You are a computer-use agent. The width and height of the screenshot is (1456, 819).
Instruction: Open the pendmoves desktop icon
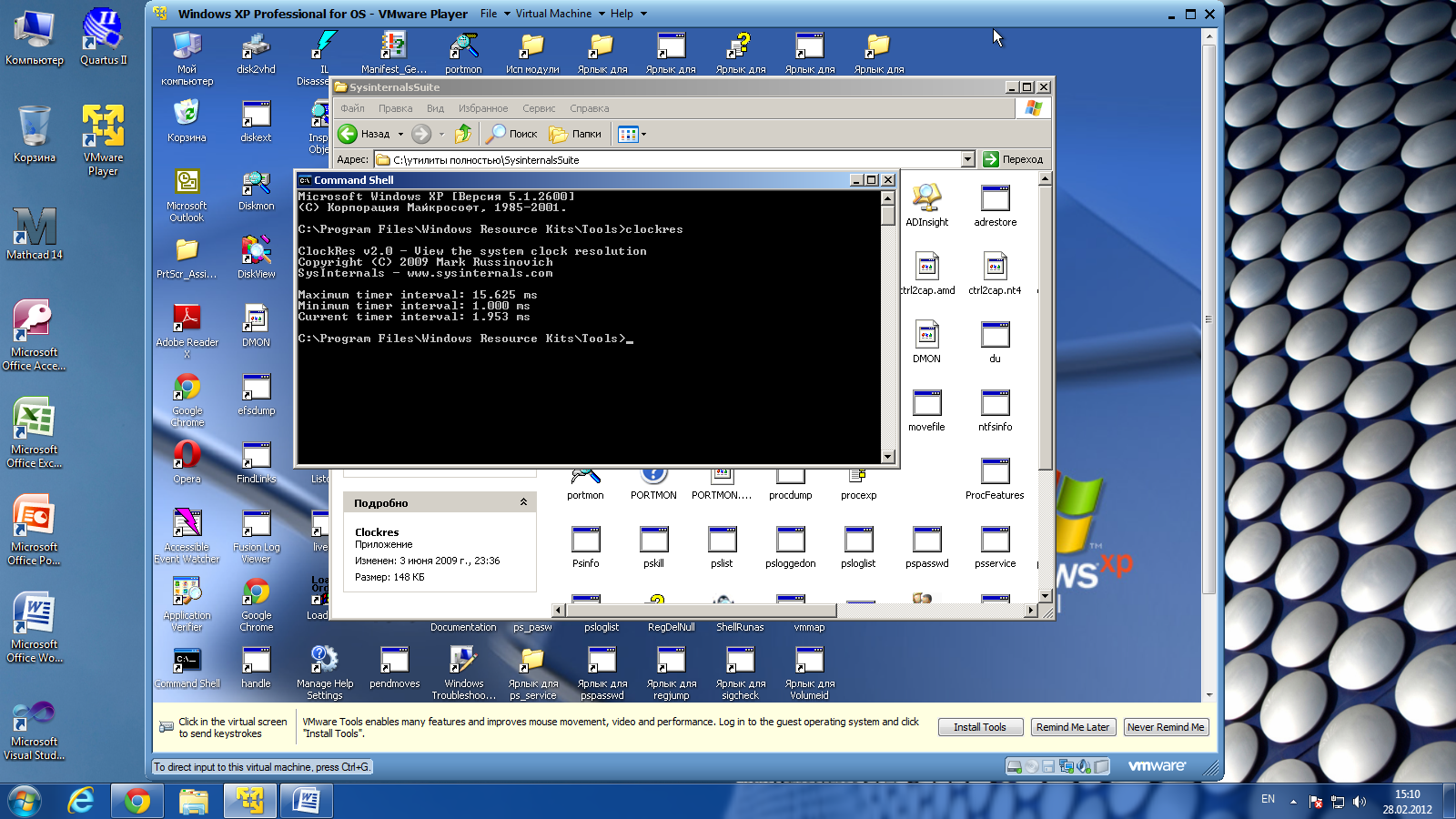[394, 667]
